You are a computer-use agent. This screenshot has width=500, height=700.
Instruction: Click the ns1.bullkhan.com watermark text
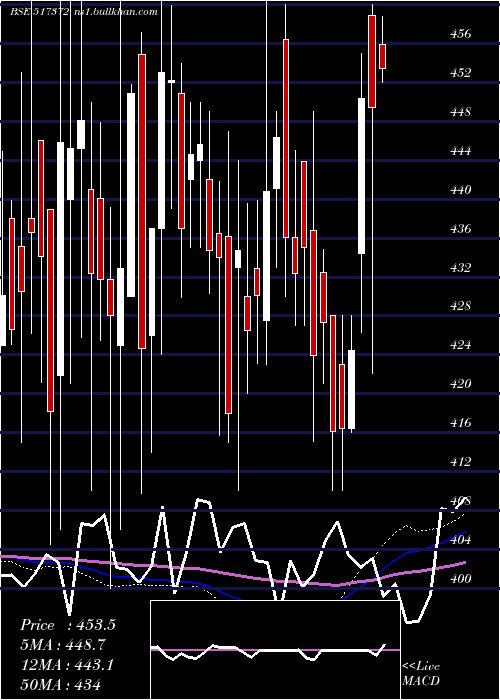(114, 12)
